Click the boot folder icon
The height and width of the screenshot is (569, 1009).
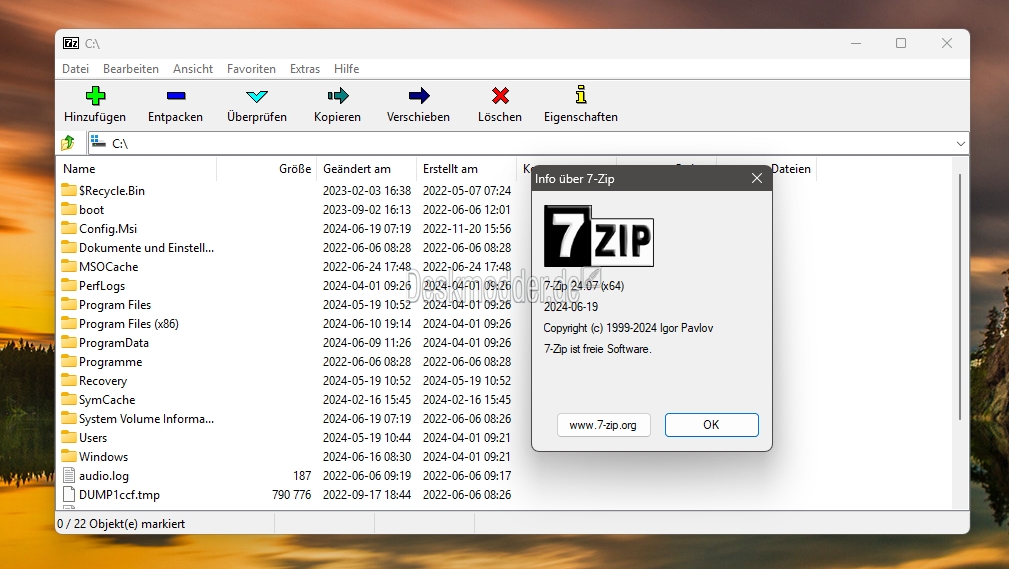tap(69, 209)
